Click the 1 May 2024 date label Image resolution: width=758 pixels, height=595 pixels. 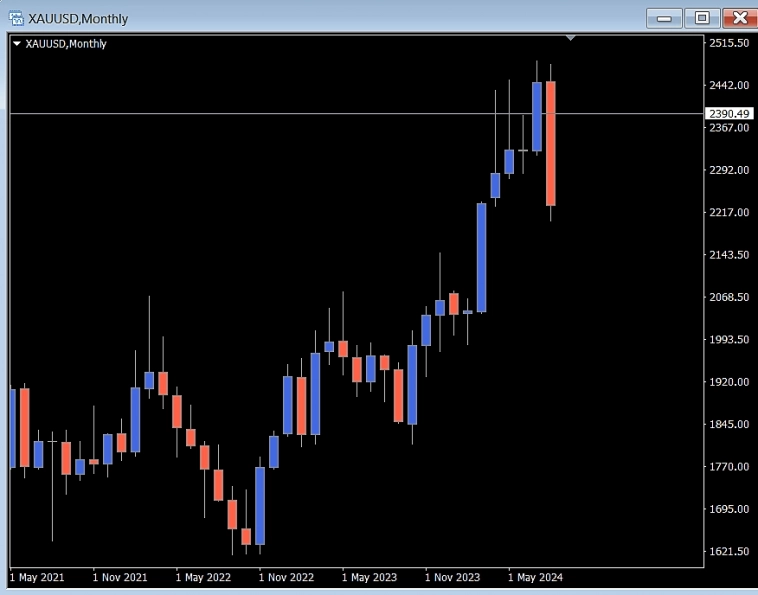point(536,577)
